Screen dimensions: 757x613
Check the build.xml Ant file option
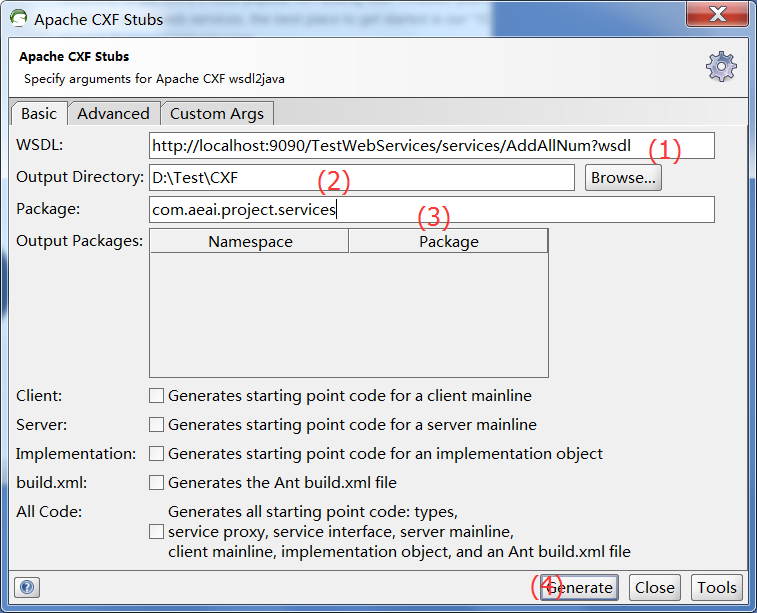[x=156, y=483]
